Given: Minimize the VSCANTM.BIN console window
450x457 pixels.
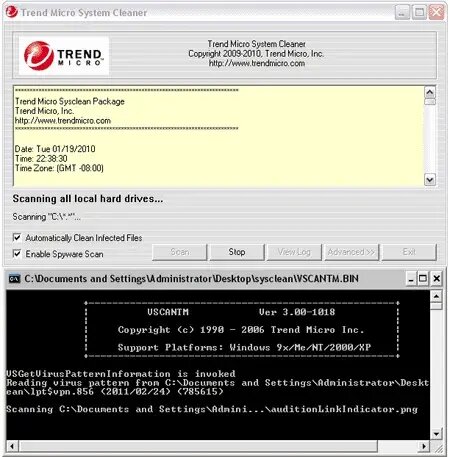Looking at the screenshot, I should [411, 279].
